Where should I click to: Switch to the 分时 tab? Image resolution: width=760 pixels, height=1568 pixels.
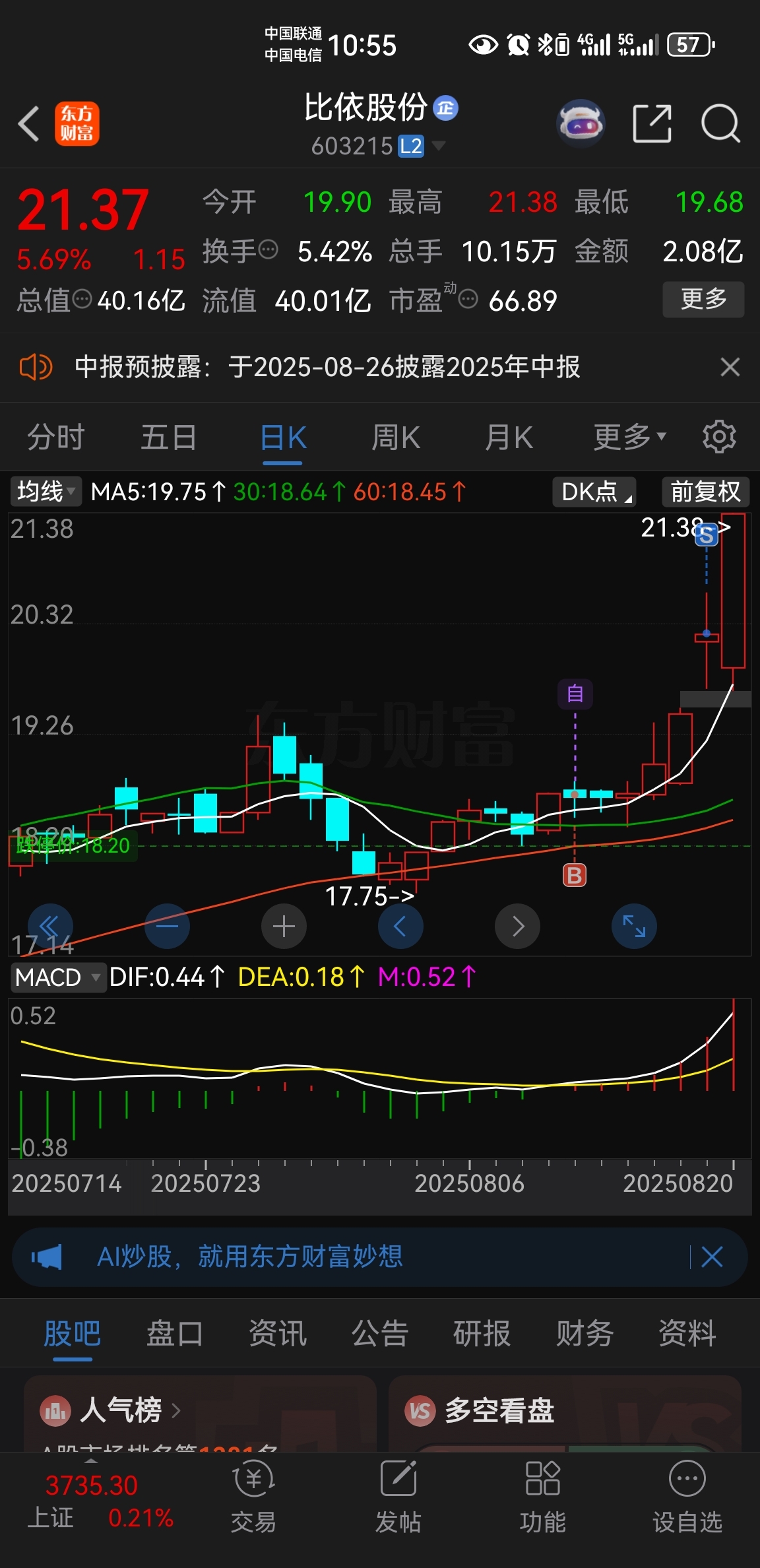pos(56,438)
